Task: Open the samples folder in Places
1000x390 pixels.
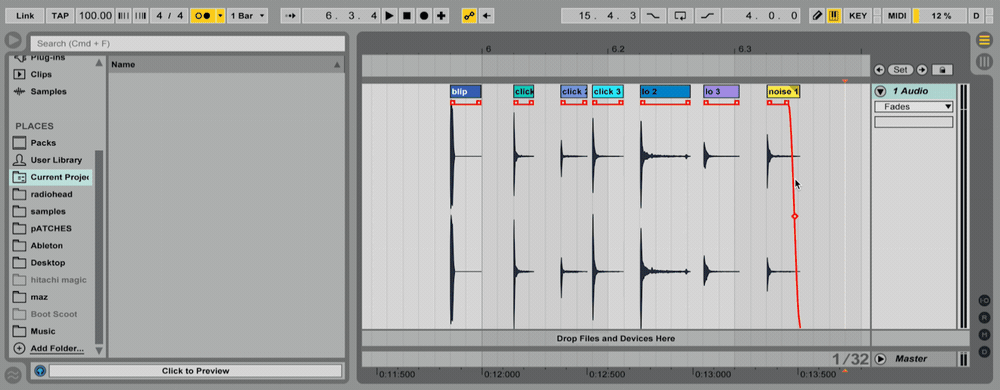Action: click(x=48, y=212)
